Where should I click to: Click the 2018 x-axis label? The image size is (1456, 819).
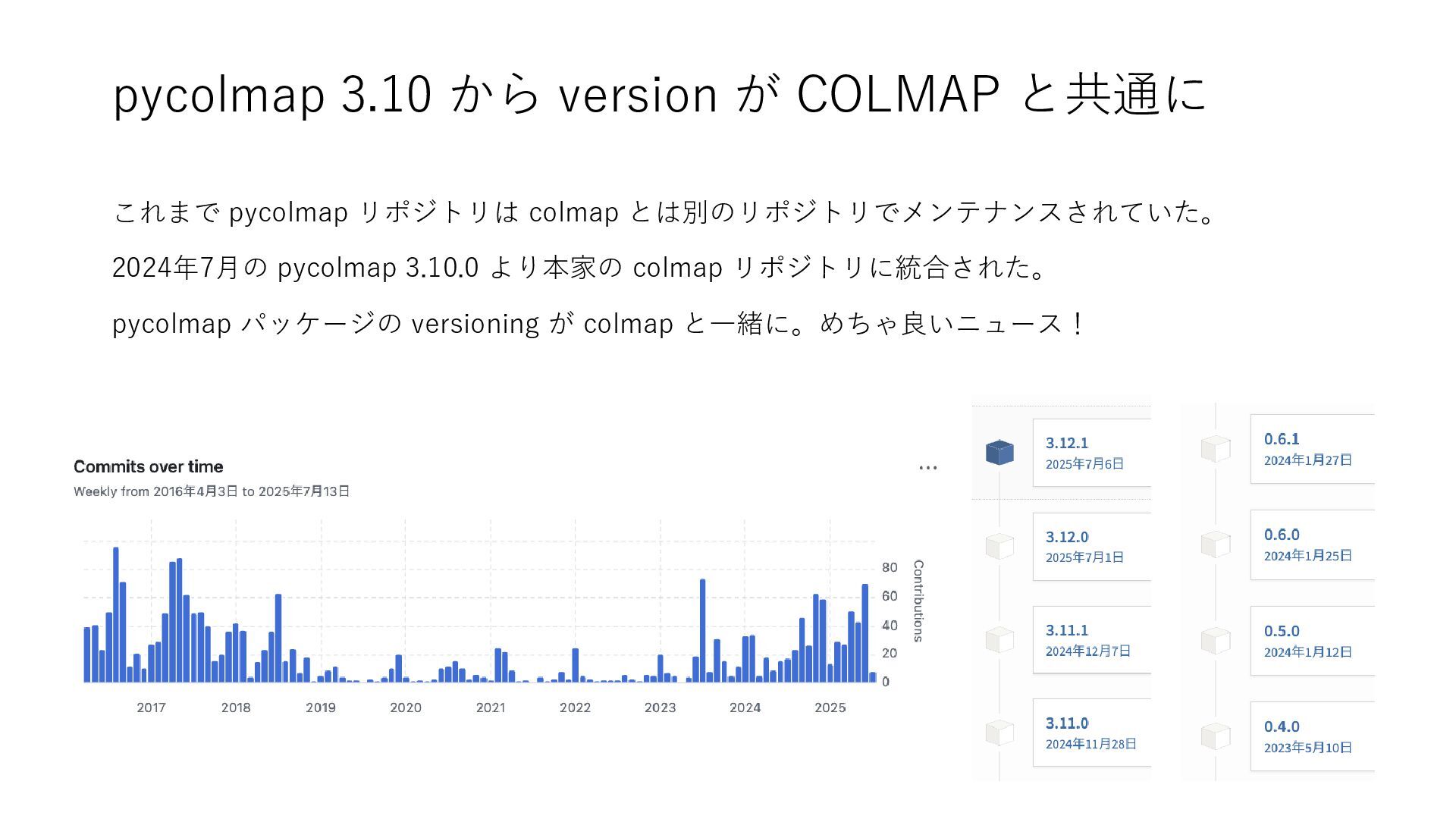[x=236, y=708]
